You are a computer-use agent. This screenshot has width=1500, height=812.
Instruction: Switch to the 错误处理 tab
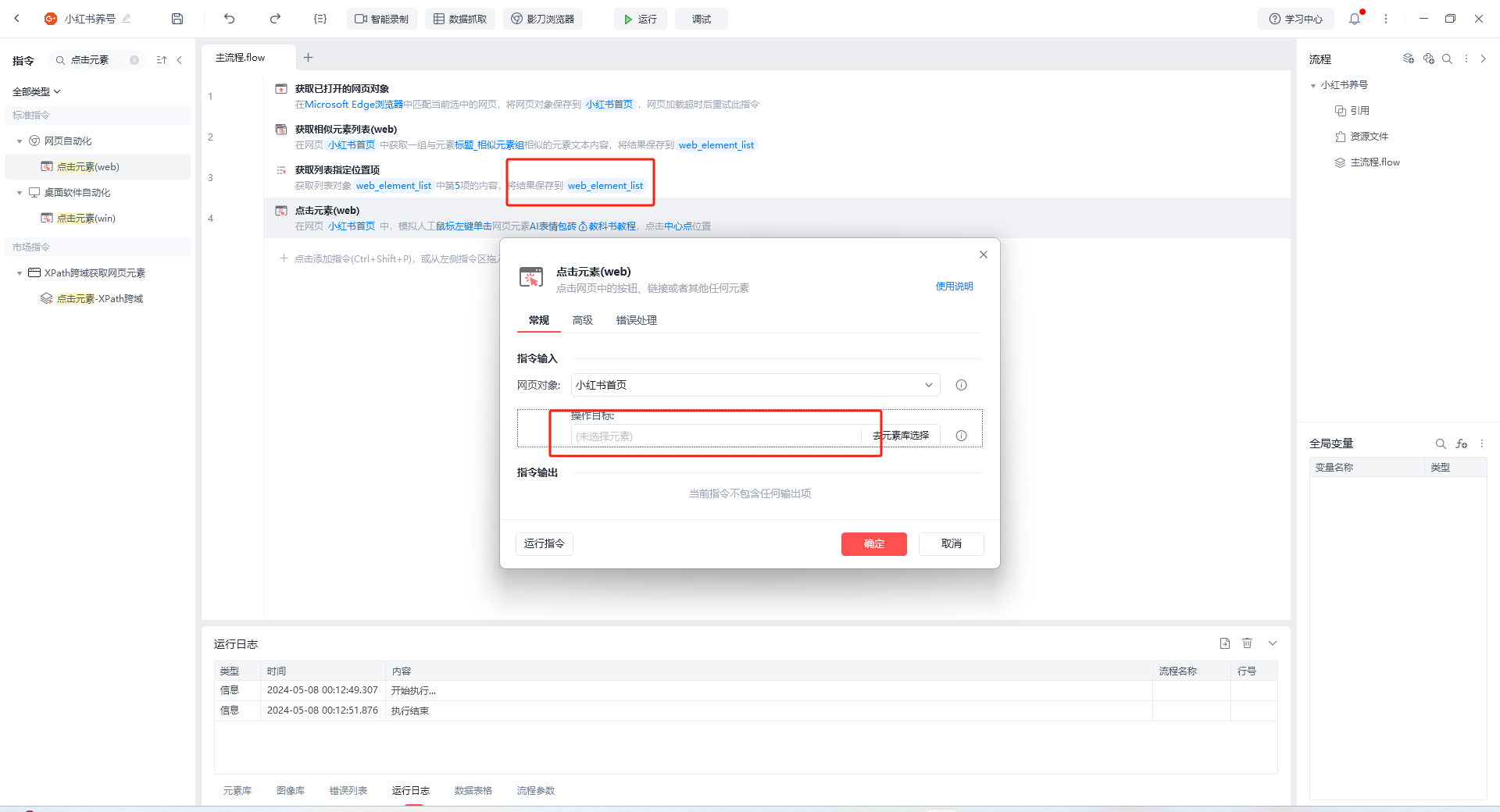(x=637, y=320)
